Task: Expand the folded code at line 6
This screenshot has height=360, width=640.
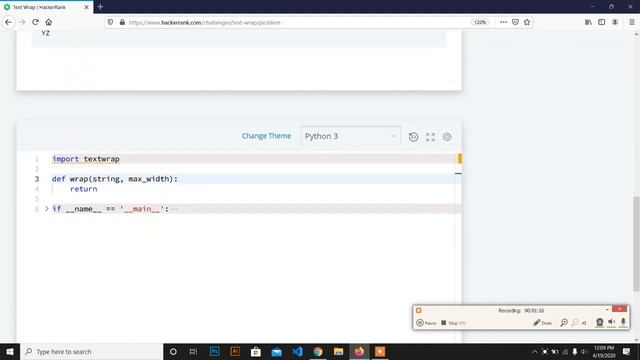Action: (x=47, y=209)
